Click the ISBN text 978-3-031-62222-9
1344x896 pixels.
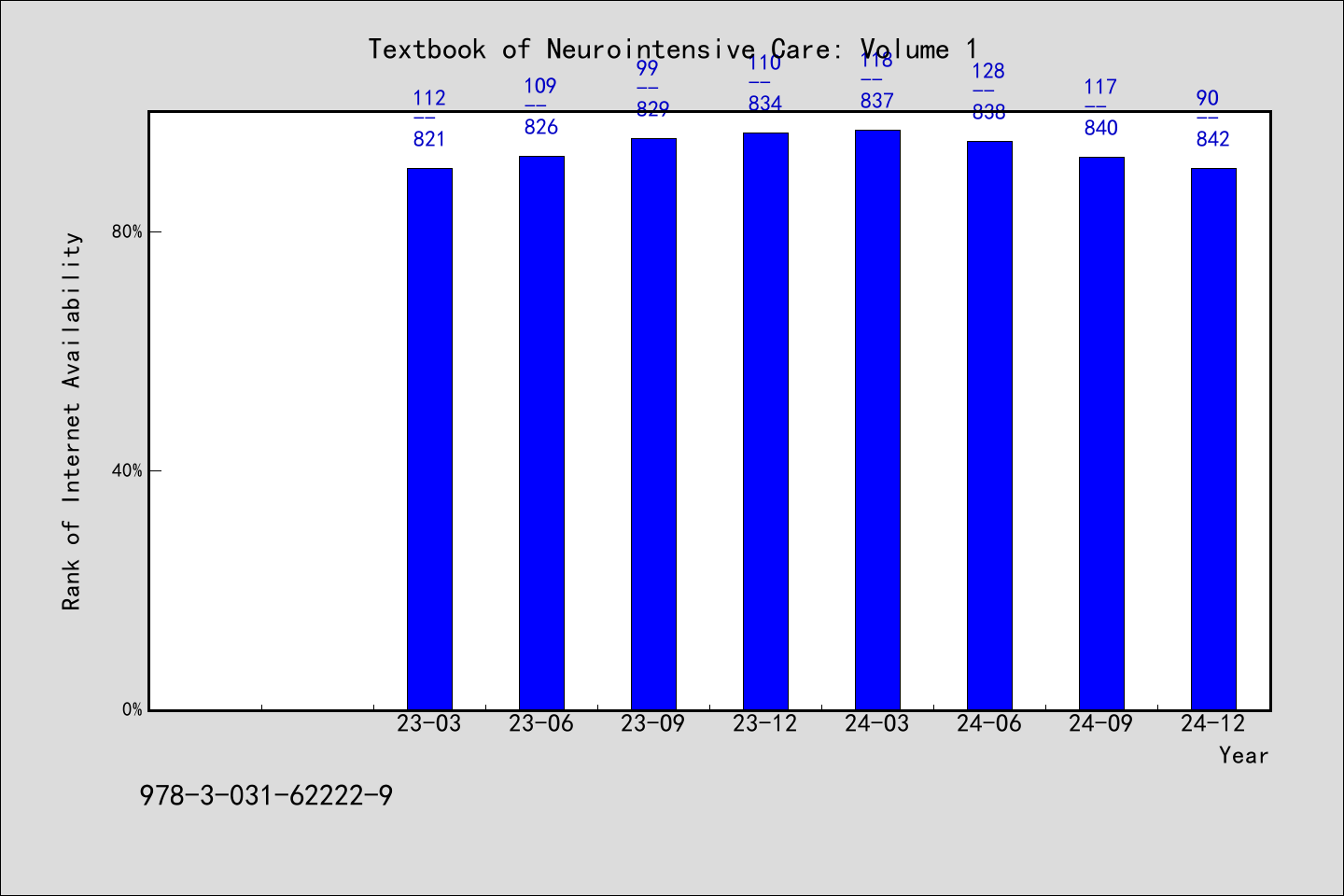point(266,796)
